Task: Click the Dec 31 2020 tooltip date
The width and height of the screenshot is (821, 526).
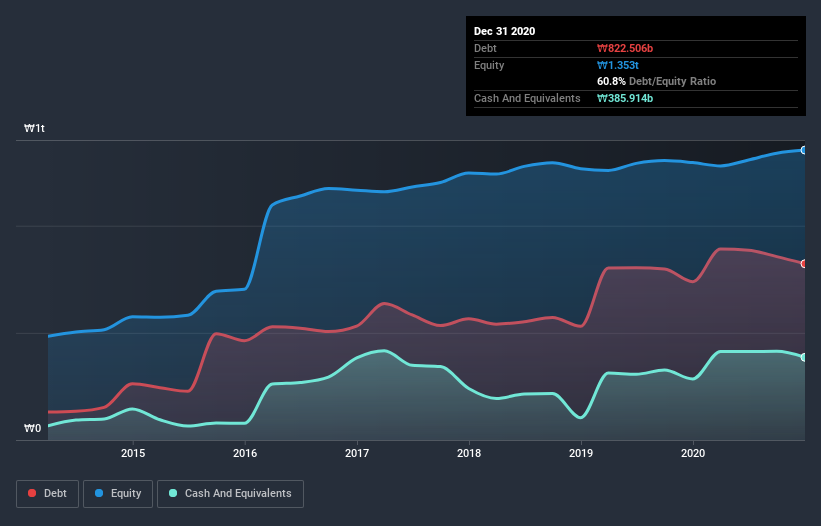Action: tap(504, 31)
